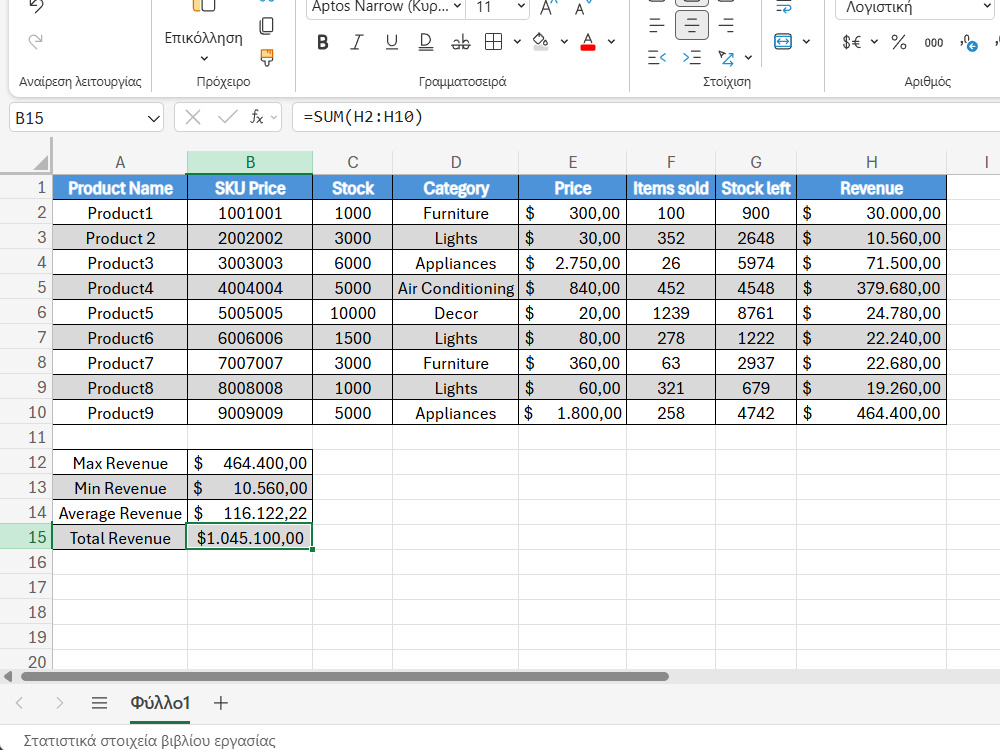
Task: Select row 15 header
Action: pos(26,537)
